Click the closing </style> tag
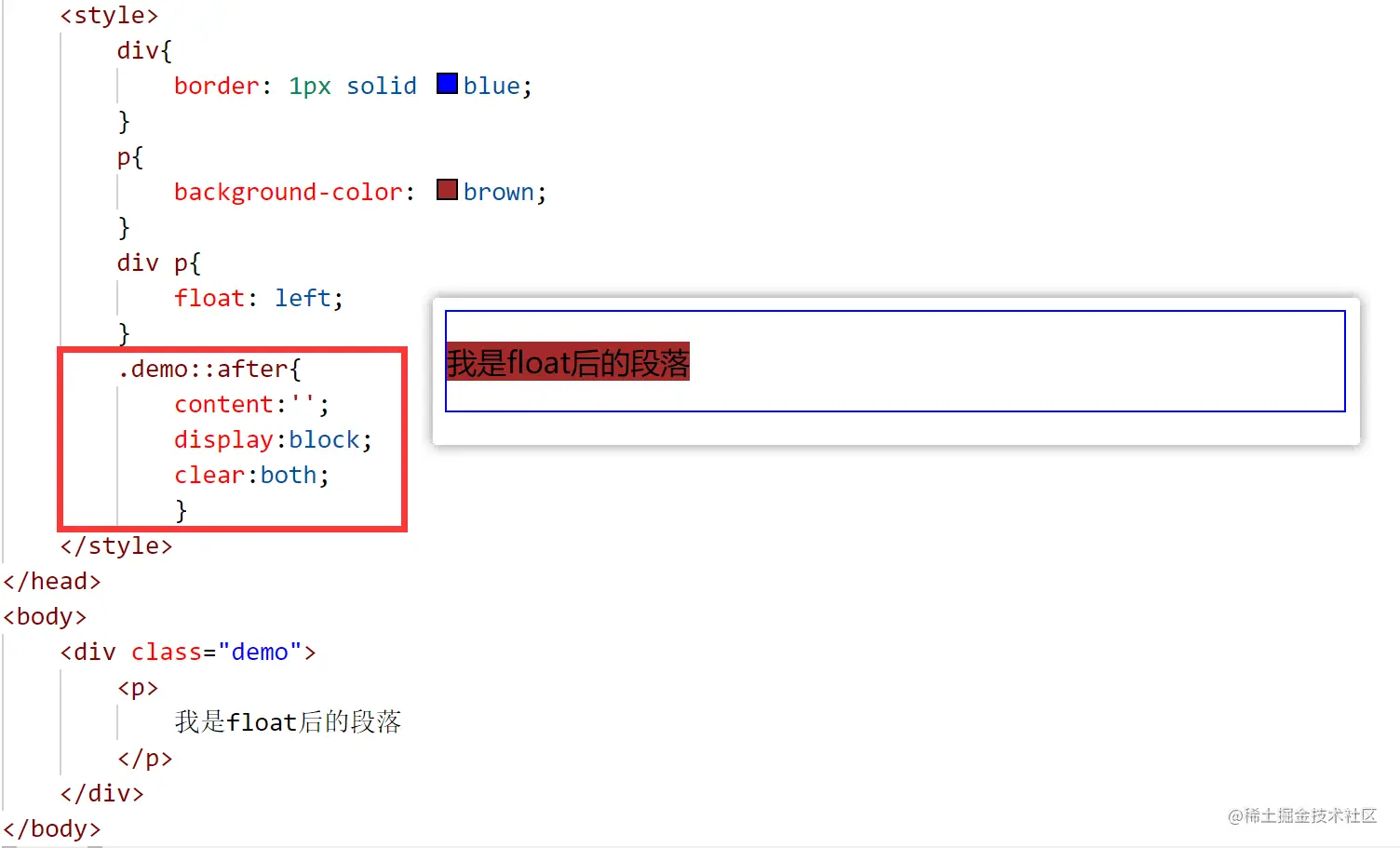 point(116,545)
